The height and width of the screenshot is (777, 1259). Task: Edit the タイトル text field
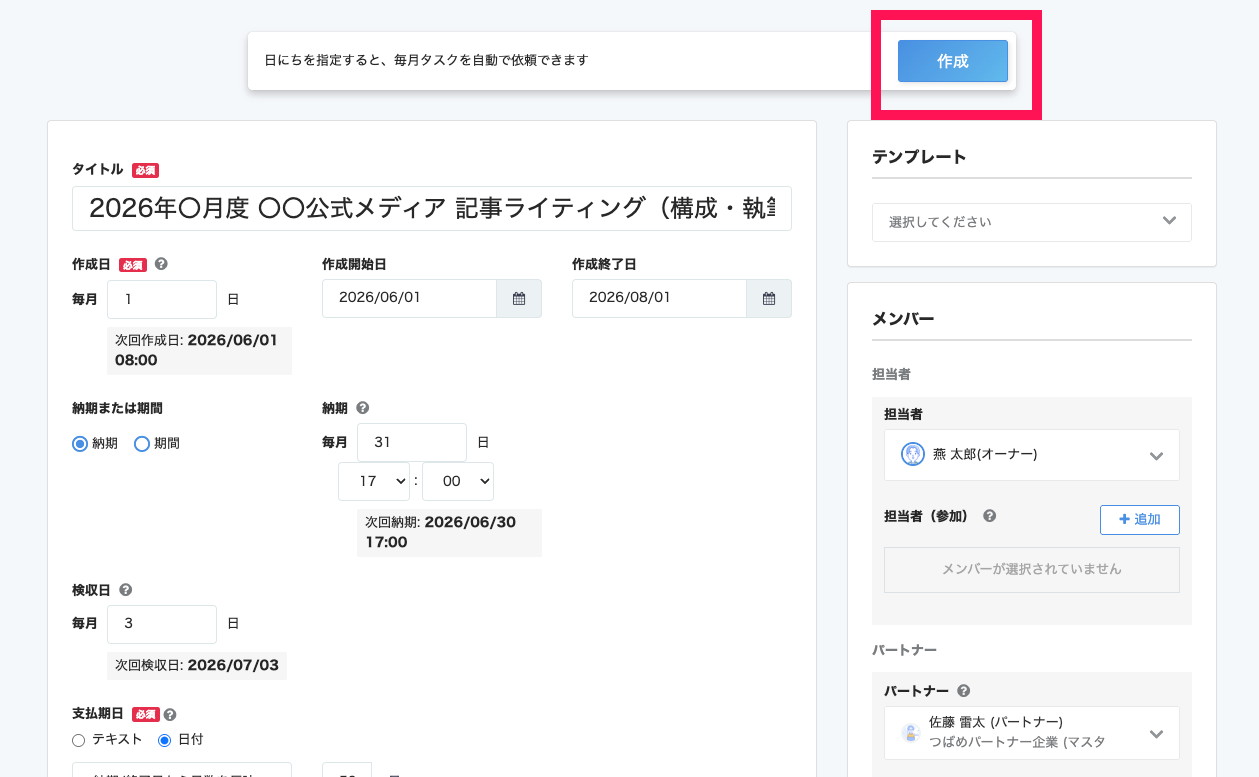click(432, 208)
